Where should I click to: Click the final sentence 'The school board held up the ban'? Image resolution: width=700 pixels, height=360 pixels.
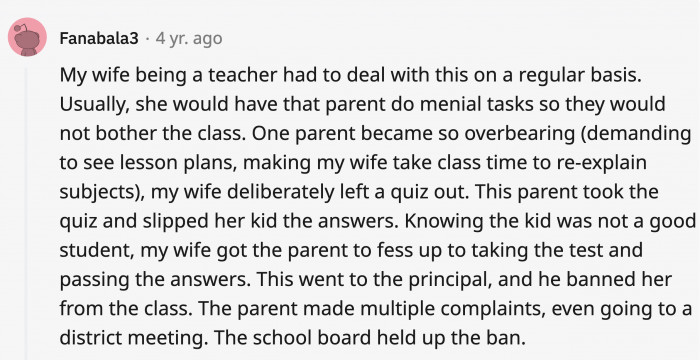(368, 338)
